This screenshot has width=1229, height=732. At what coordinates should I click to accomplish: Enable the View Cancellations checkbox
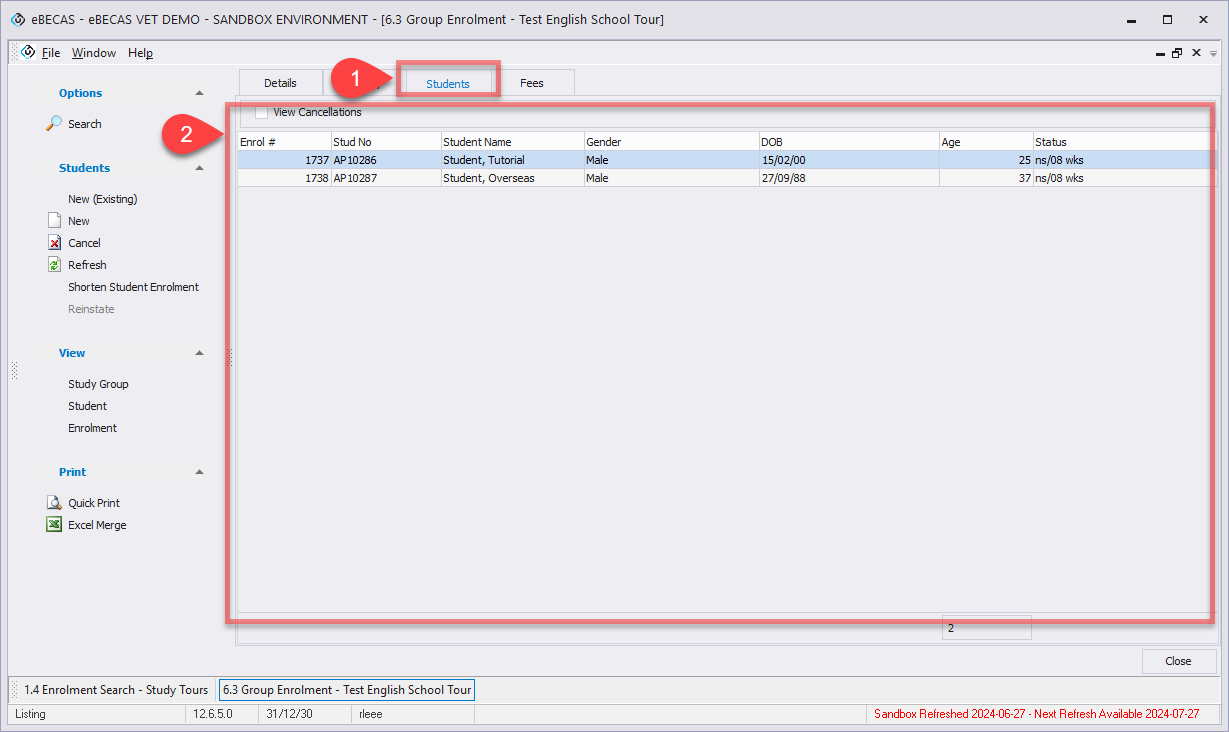click(261, 113)
